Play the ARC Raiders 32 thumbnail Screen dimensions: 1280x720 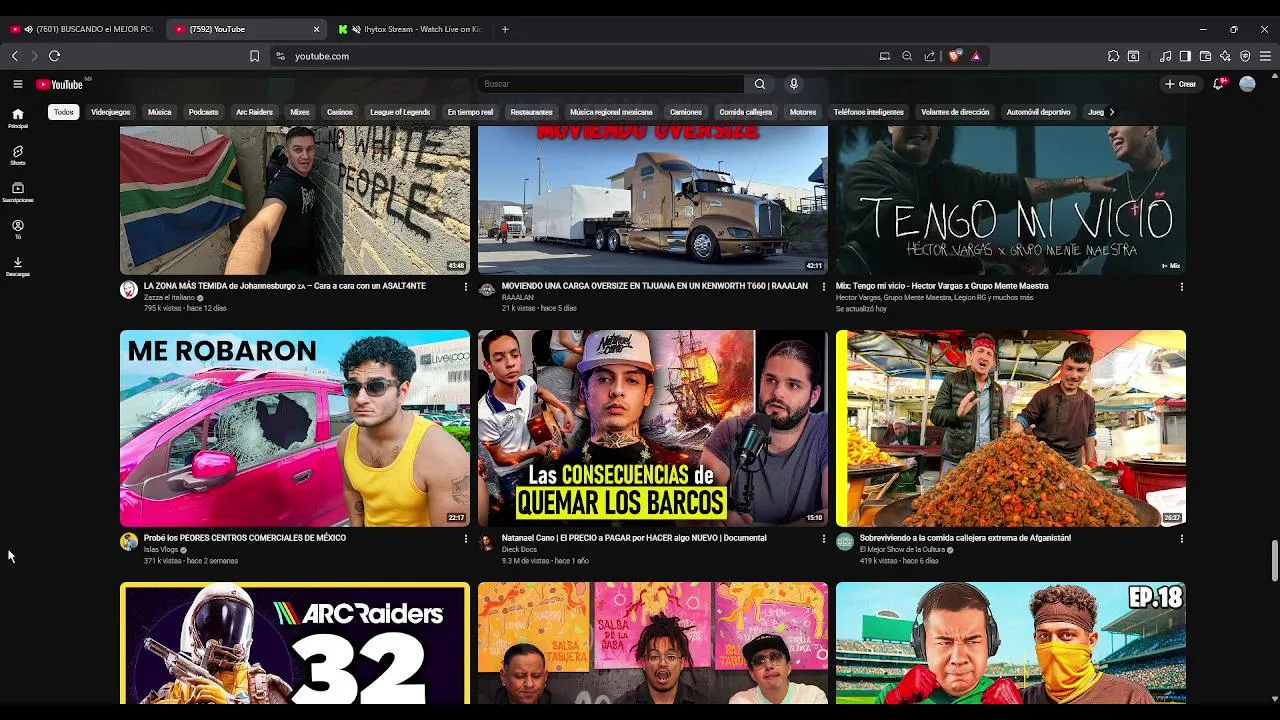295,643
